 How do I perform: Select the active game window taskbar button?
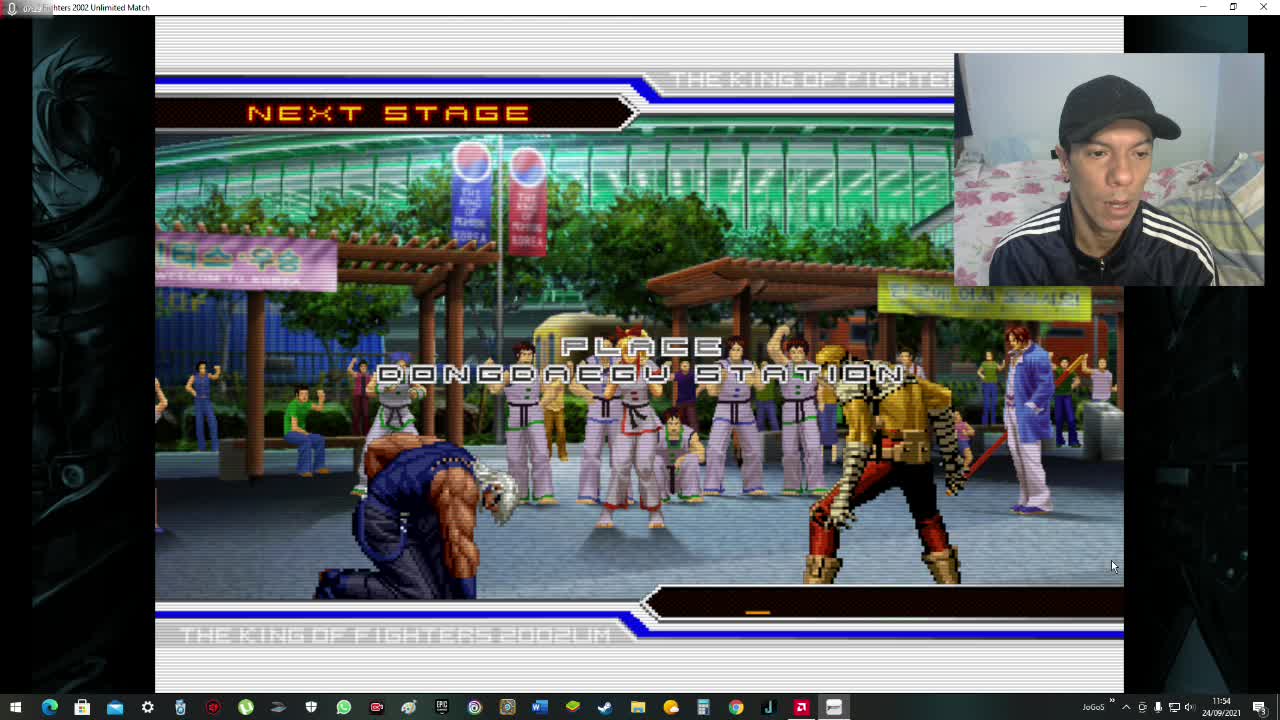click(833, 707)
